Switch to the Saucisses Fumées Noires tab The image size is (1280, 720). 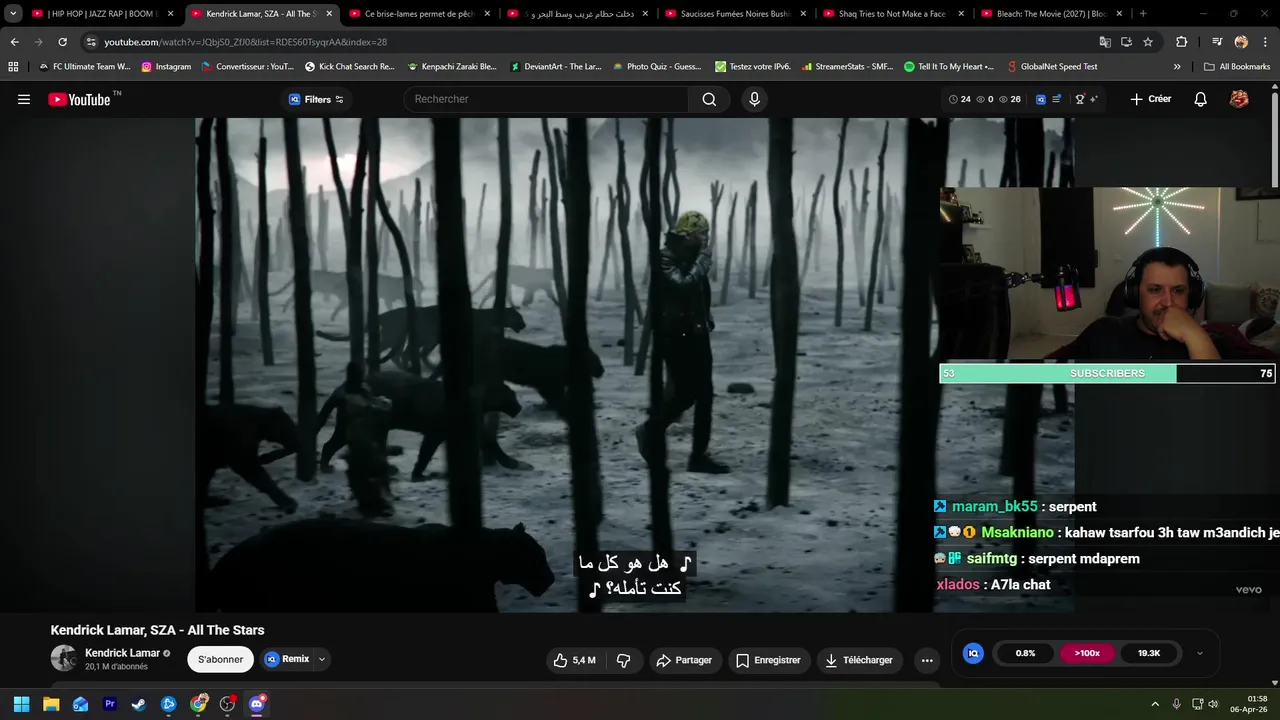pos(735,14)
